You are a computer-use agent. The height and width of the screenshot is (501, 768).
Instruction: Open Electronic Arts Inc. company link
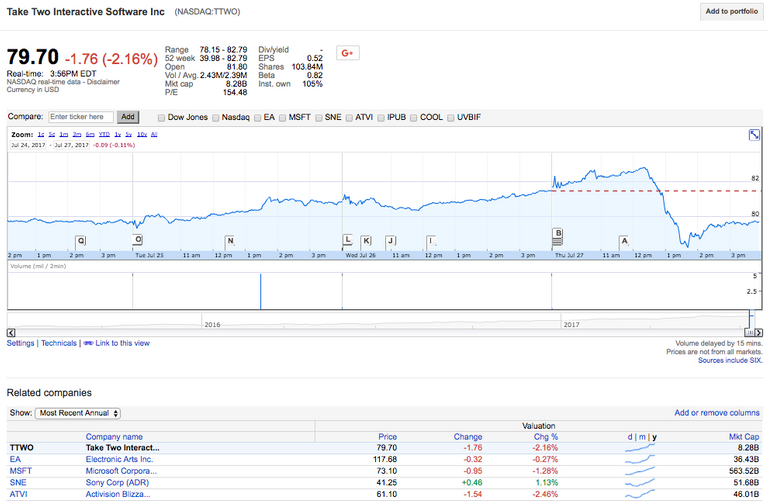(x=120, y=459)
